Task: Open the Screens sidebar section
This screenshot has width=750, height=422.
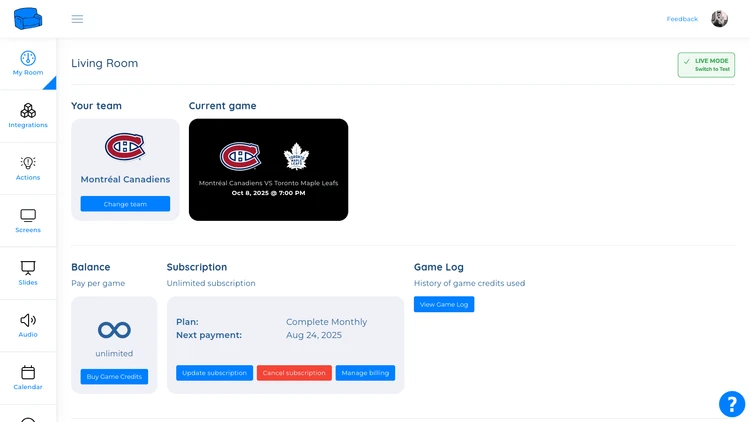Action: pos(28,221)
